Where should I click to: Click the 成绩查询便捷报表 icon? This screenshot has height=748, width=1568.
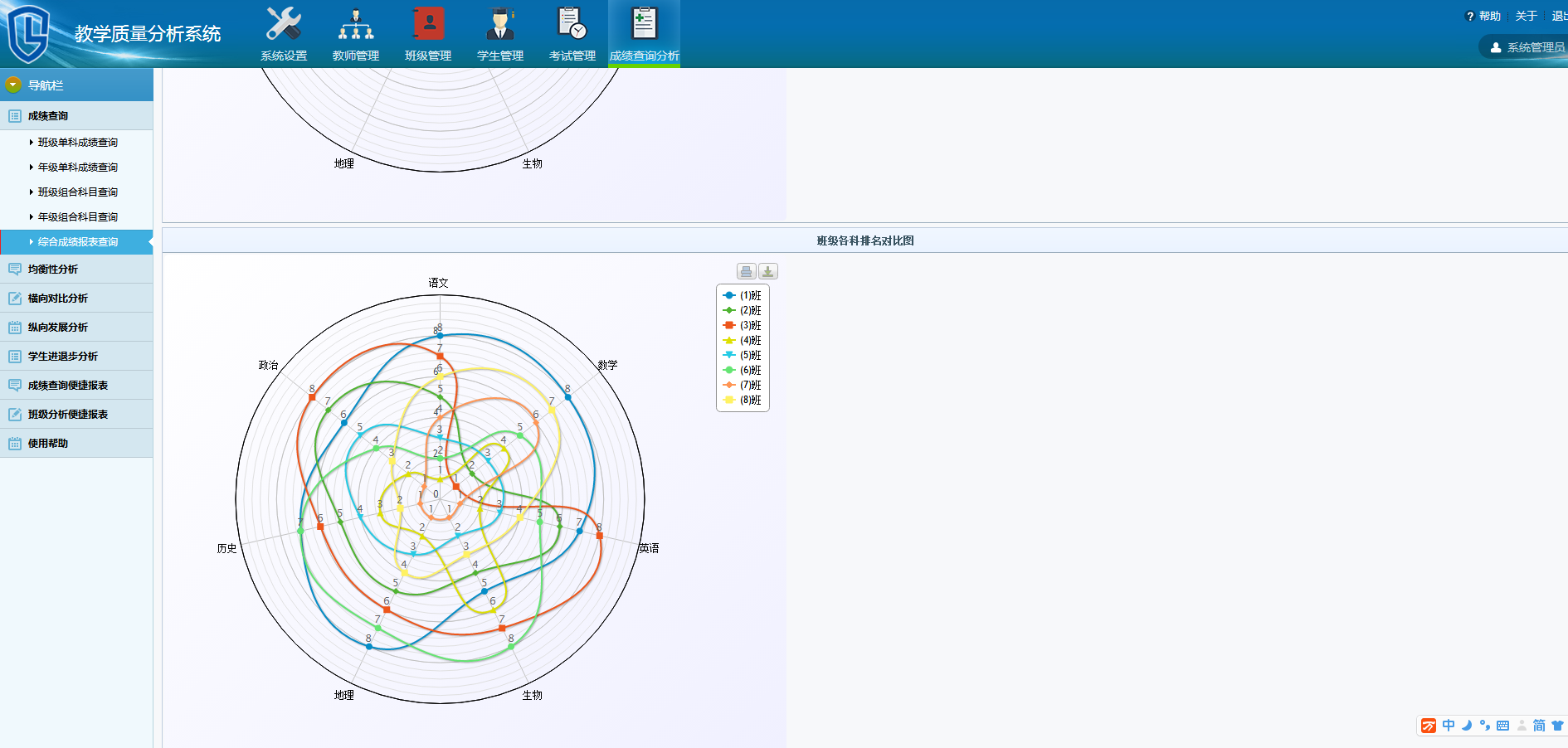coord(15,386)
